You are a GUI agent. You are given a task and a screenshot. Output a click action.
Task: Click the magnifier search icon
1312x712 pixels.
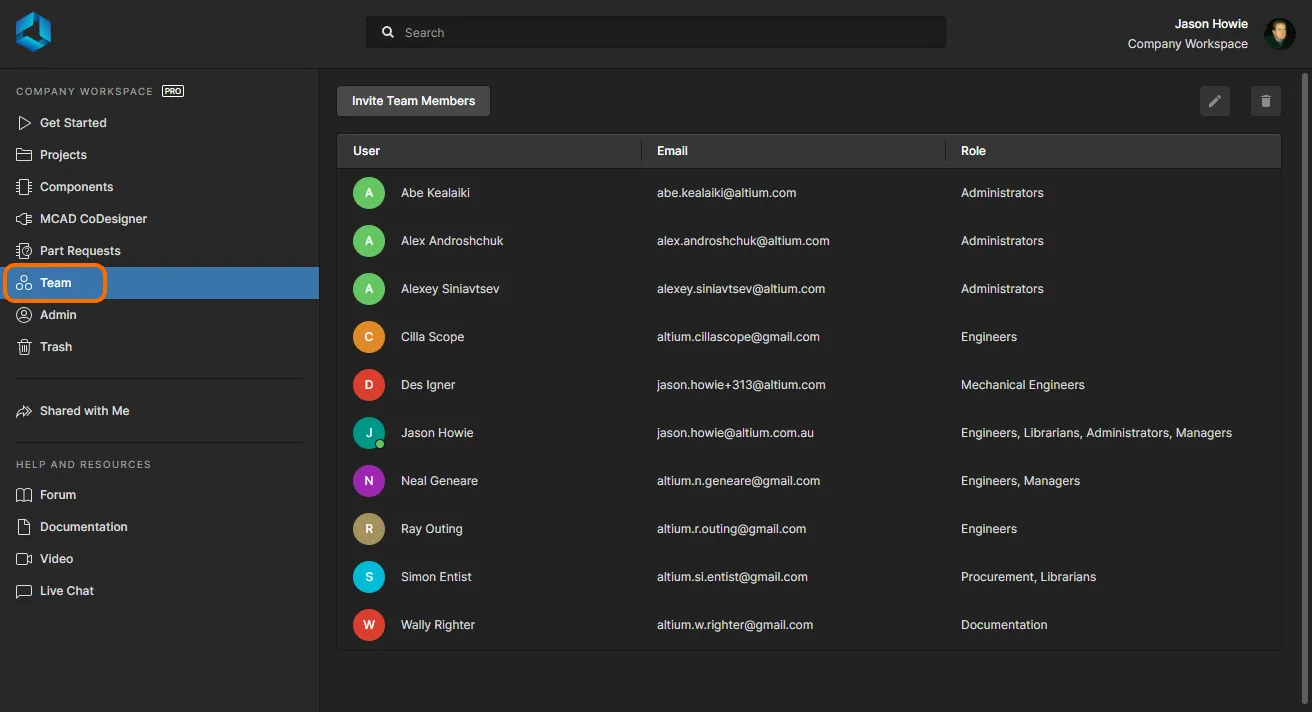point(388,33)
